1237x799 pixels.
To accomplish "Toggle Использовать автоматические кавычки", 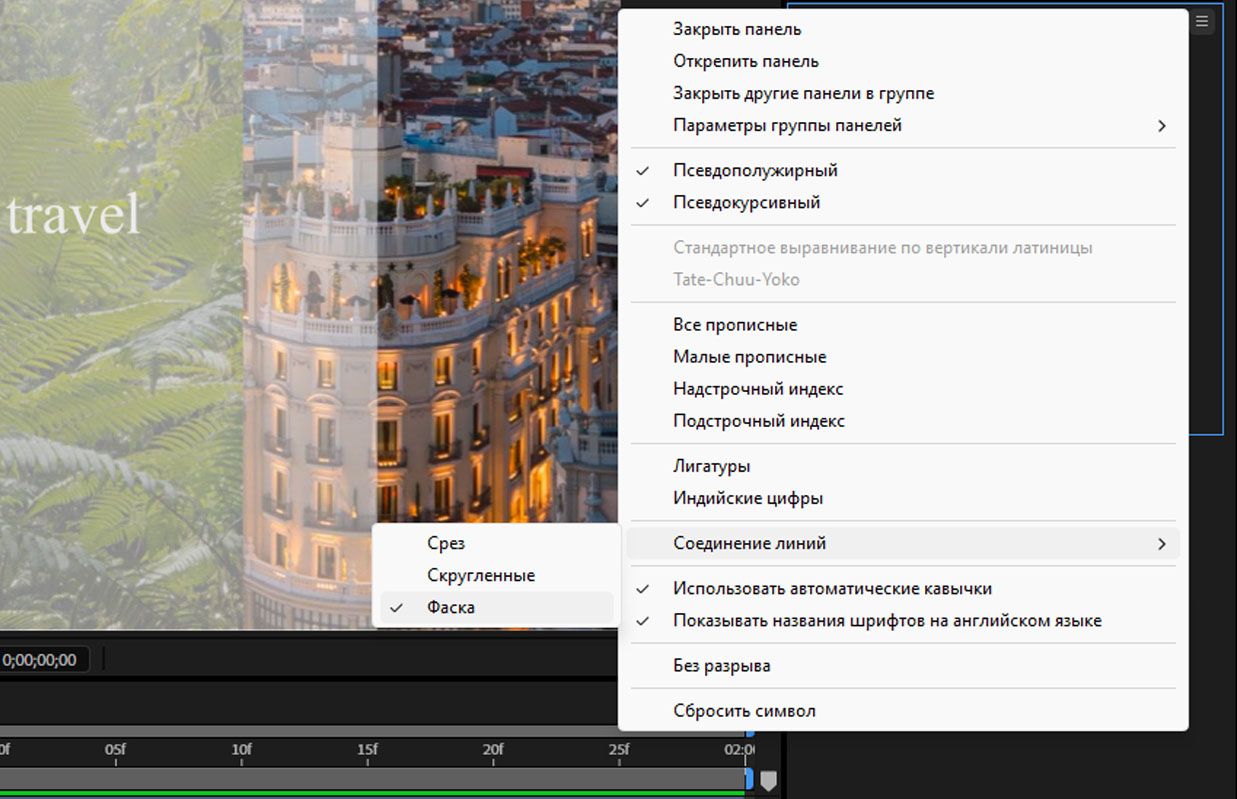I will (x=903, y=589).
